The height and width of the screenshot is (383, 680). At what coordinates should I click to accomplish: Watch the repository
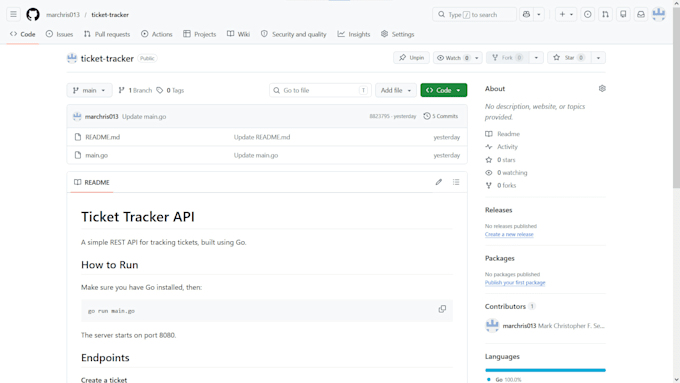(x=453, y=58)
